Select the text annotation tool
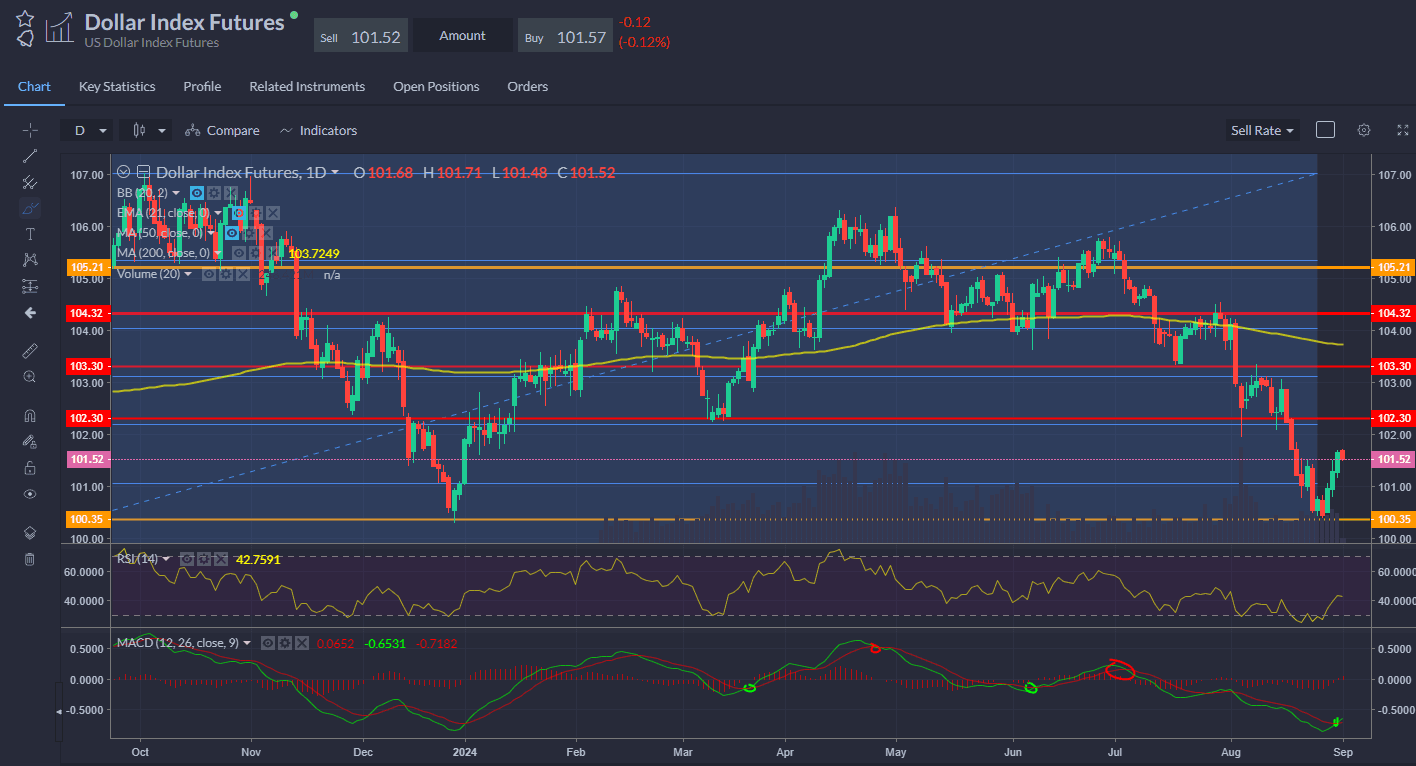Screen dimensions: 1416x766 point(30,234)
